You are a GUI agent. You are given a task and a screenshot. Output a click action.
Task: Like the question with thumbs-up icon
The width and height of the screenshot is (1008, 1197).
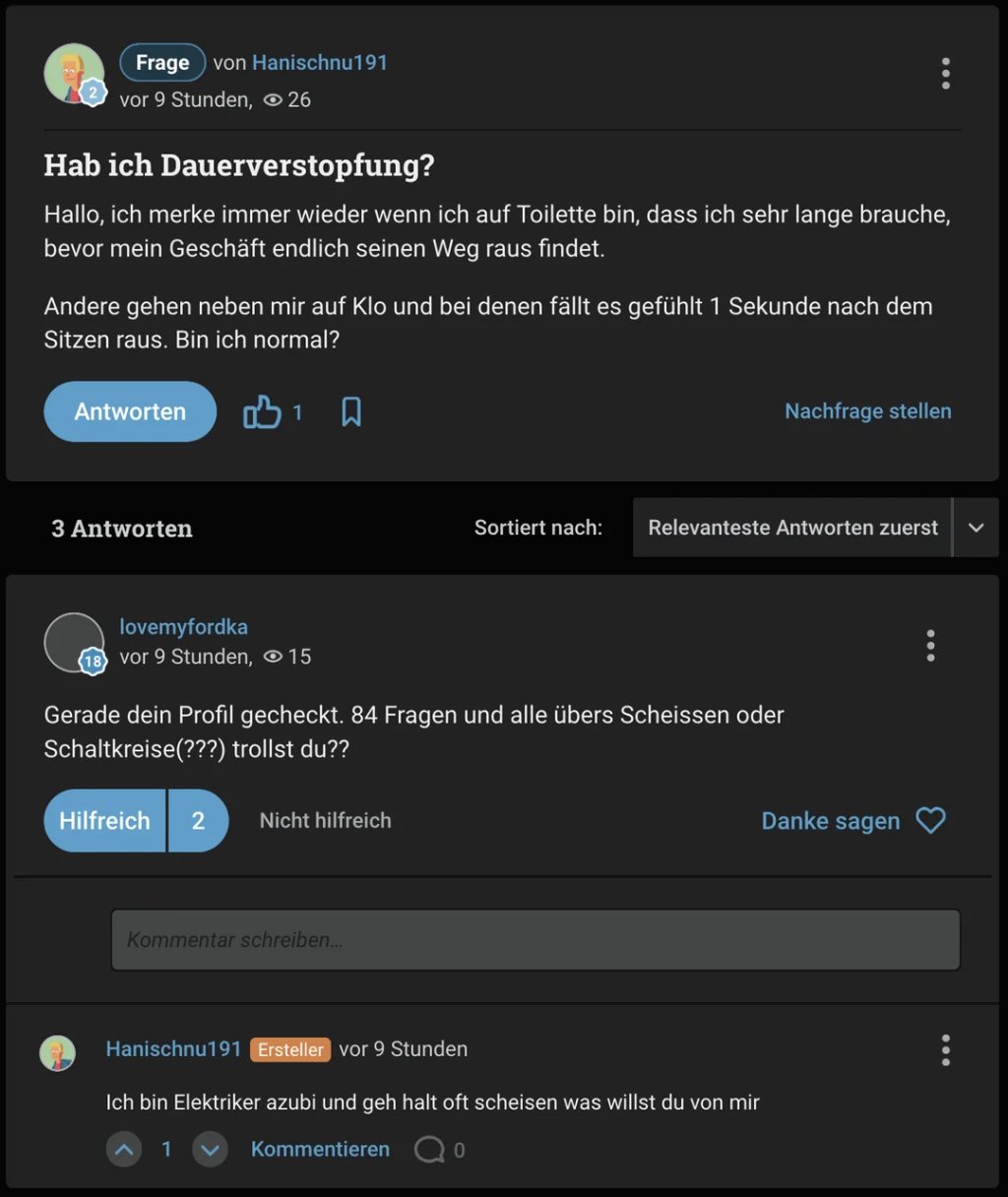tap(262, 412)
